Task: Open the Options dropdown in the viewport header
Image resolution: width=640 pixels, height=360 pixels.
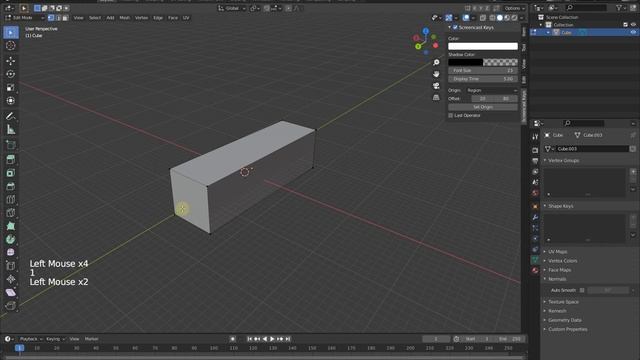Action: 514,8
